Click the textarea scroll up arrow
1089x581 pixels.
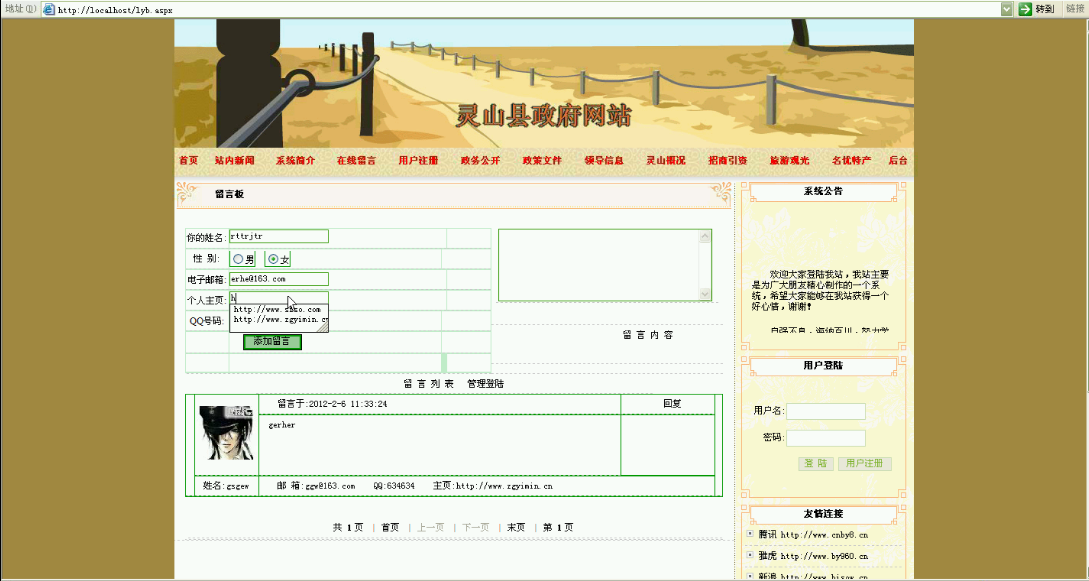[705, 237]
